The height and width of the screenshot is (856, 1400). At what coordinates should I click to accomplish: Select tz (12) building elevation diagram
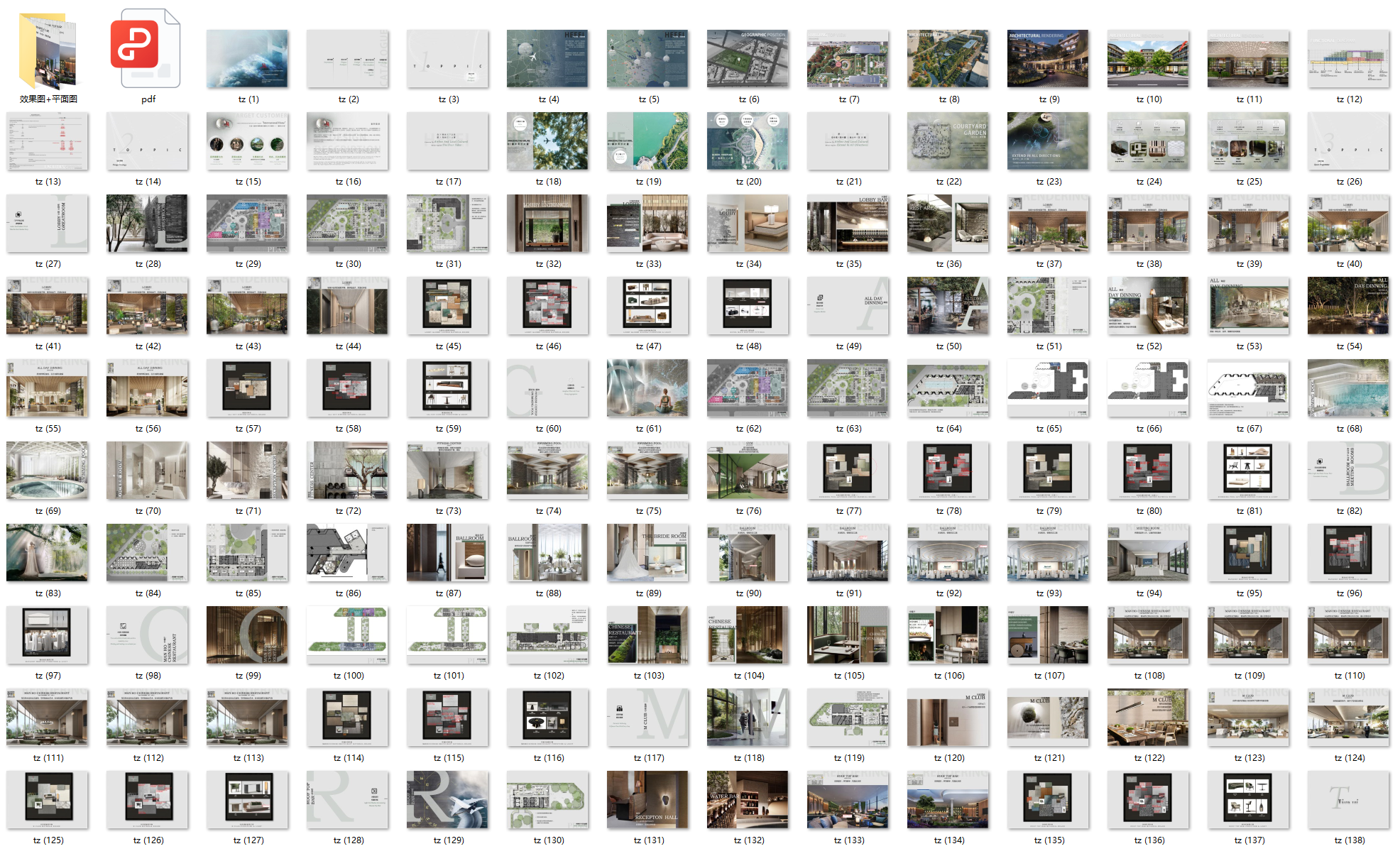click(1348, 58)
